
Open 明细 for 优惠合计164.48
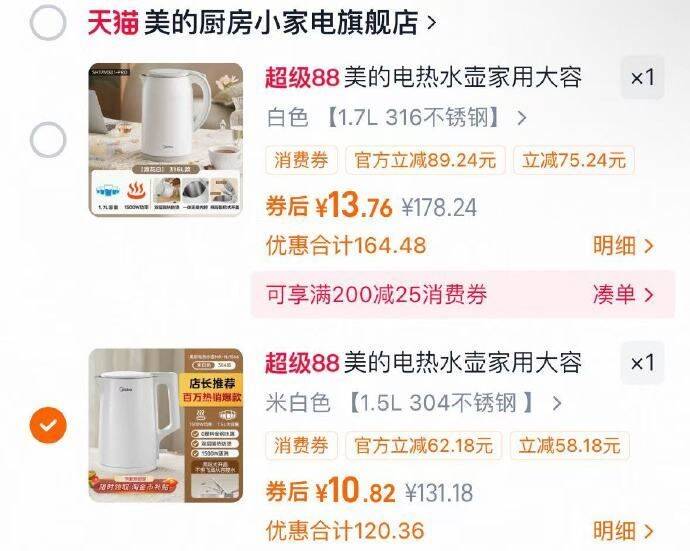click(x=623, y=246)
